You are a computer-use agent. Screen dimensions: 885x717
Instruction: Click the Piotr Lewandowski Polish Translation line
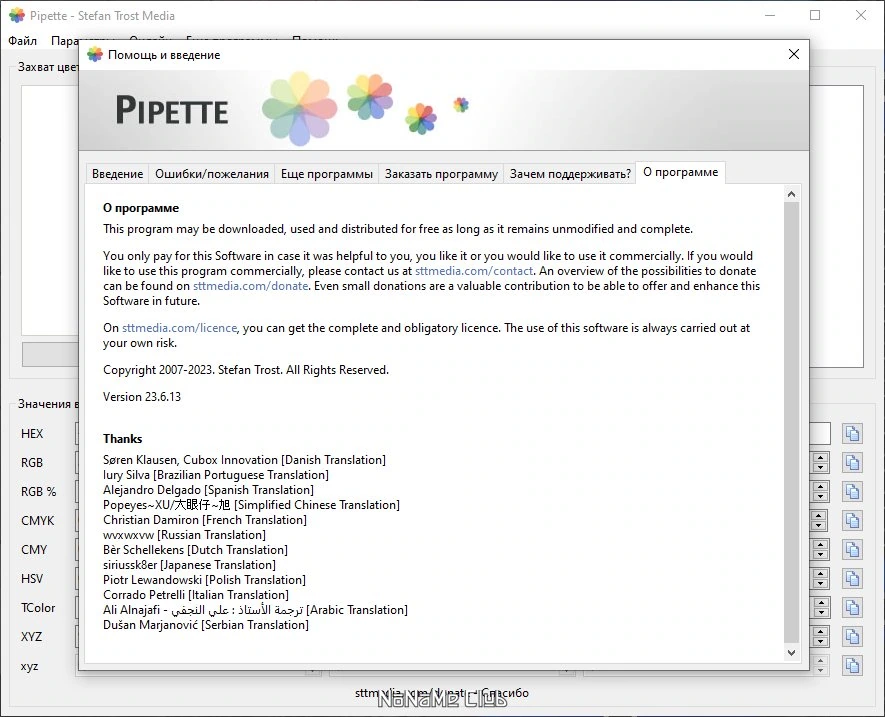coord(204,580)
